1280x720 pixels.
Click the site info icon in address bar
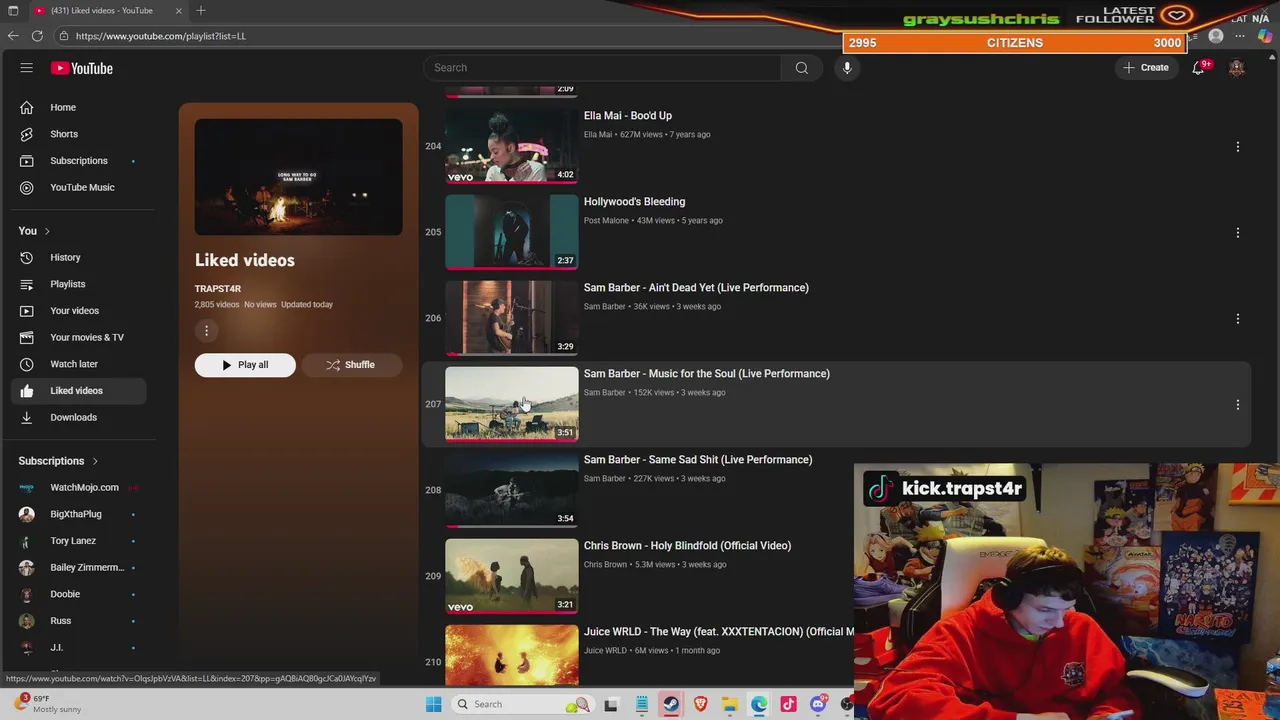63,36
